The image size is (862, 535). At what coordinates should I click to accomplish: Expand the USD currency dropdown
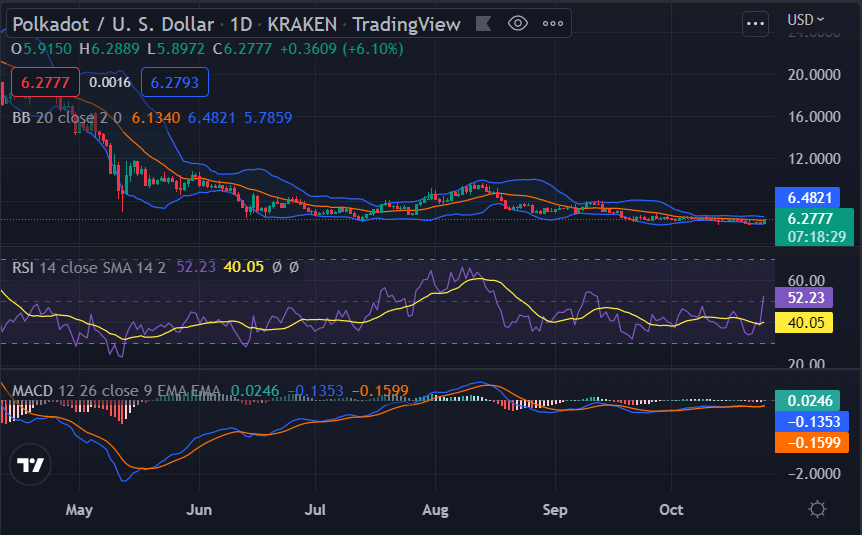pos(806,20)
